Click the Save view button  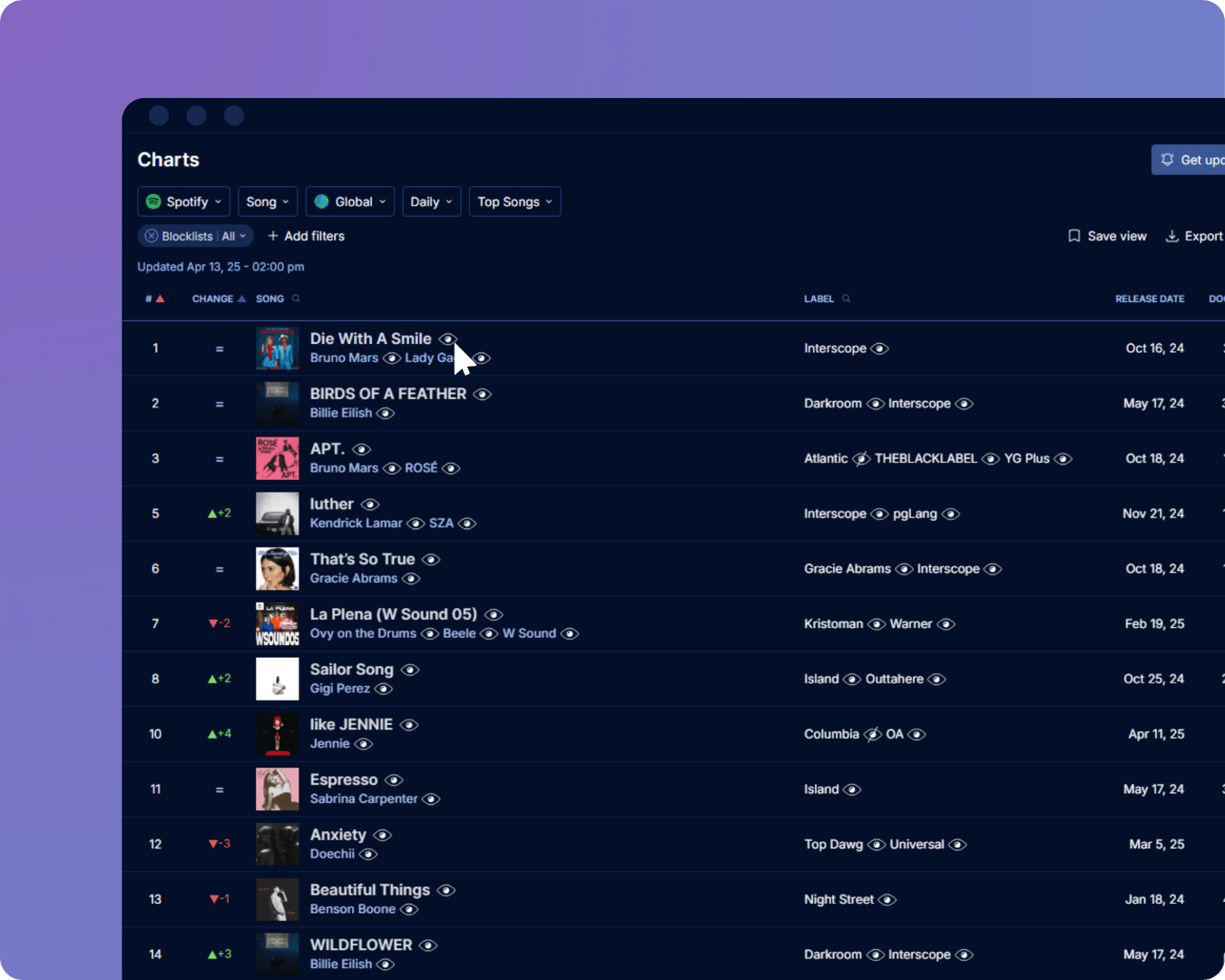[1106, 235]
